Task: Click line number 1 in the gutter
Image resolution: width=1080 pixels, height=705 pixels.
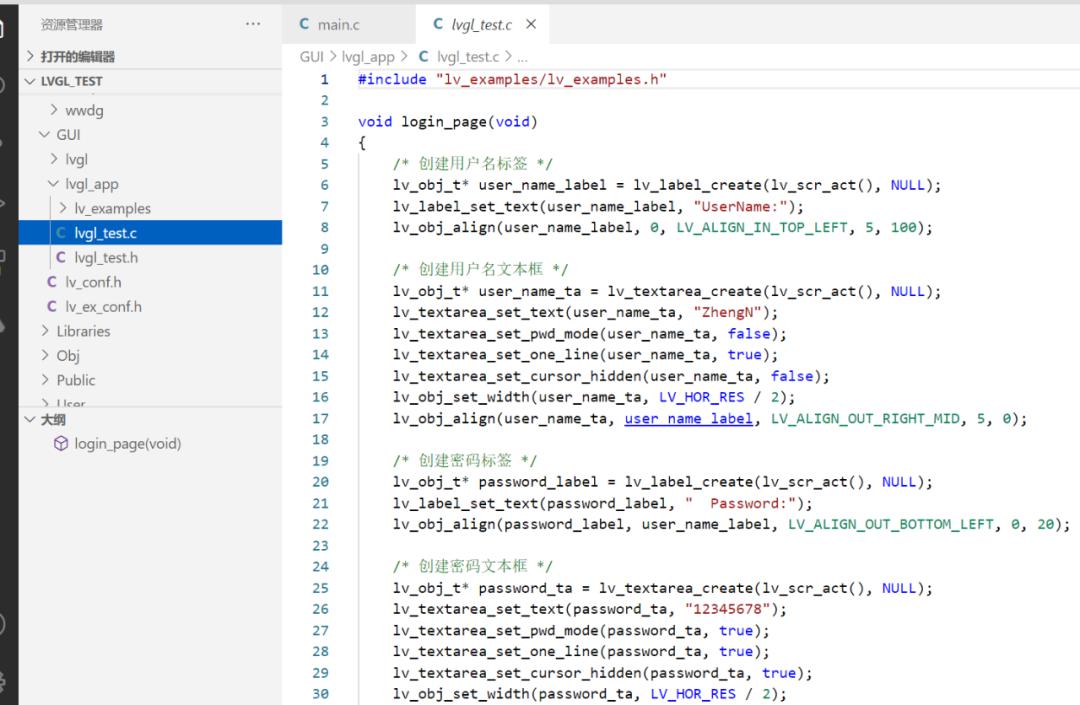Action: click(x=324, y=79)
